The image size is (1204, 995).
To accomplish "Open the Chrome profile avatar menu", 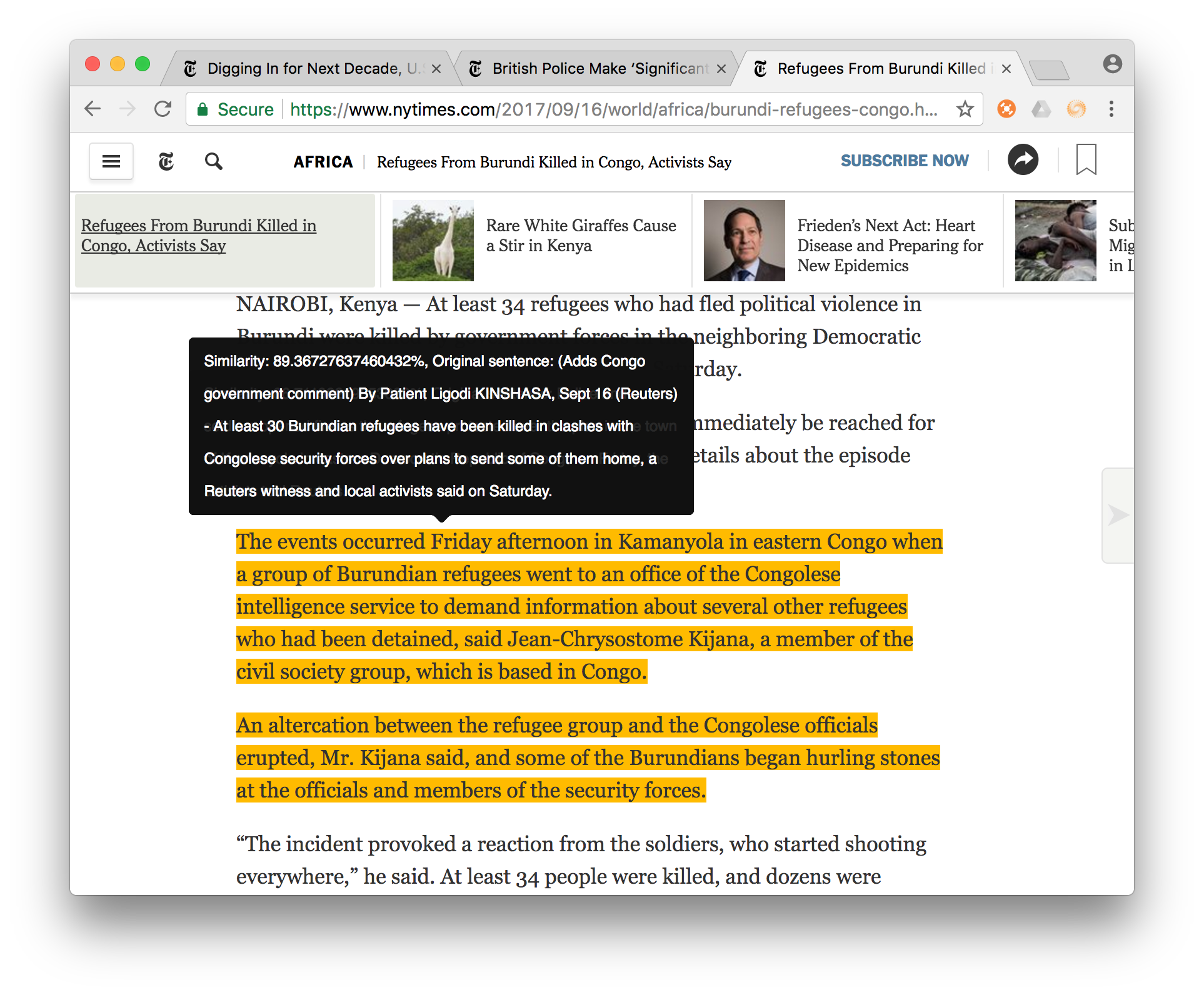I will click(1112, 64).
